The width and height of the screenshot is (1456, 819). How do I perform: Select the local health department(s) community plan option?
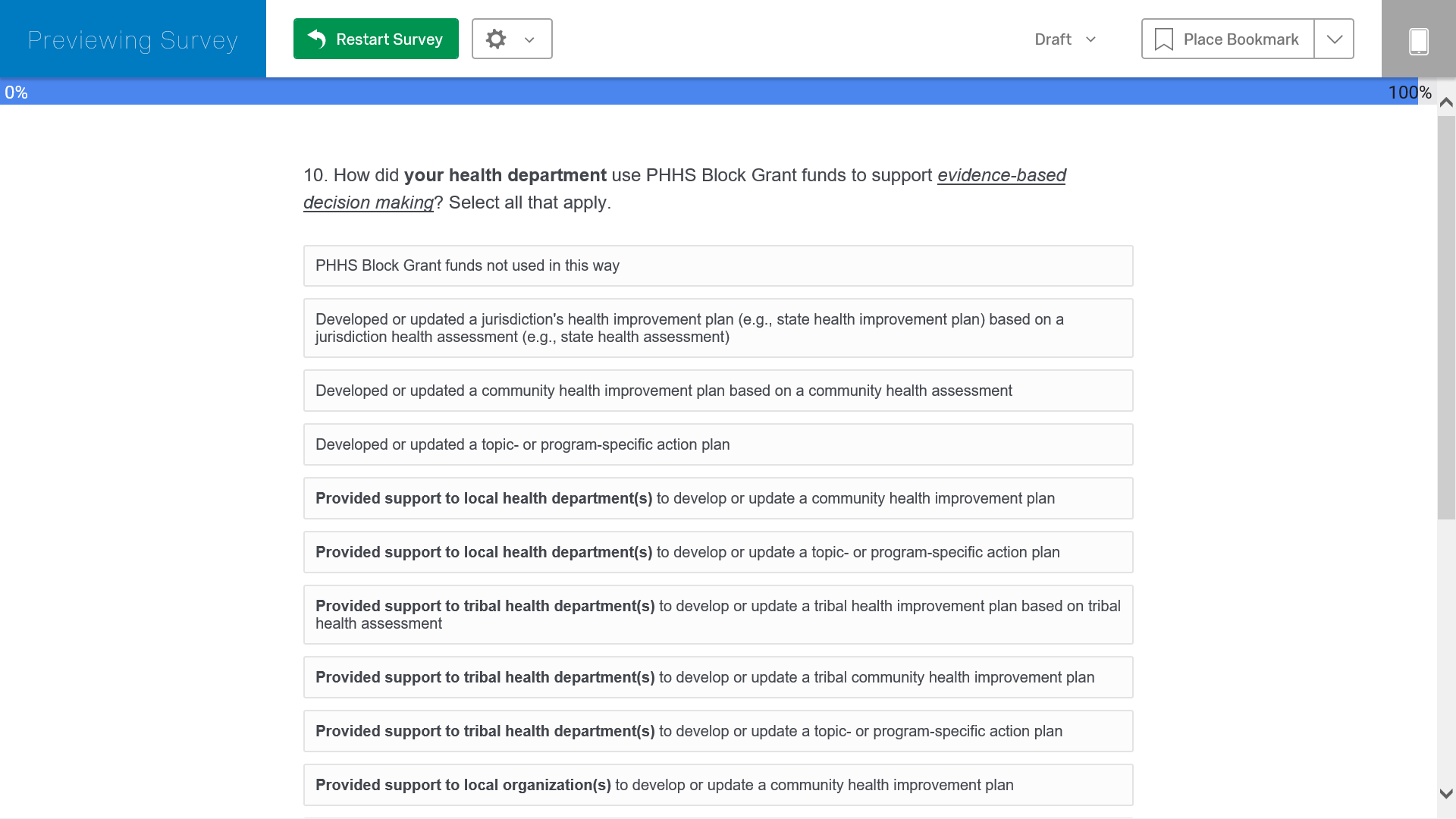click(717, 498)
